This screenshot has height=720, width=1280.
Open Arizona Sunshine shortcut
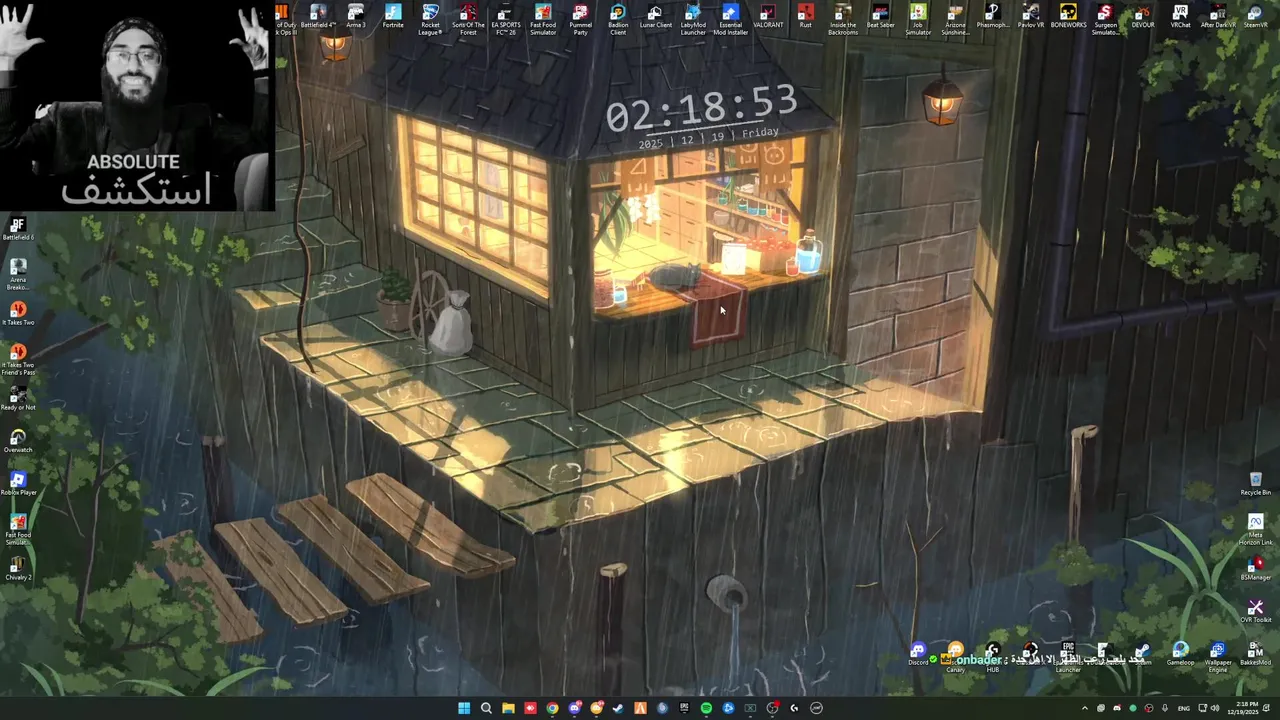pyautogui.click(x=955, y=19)
